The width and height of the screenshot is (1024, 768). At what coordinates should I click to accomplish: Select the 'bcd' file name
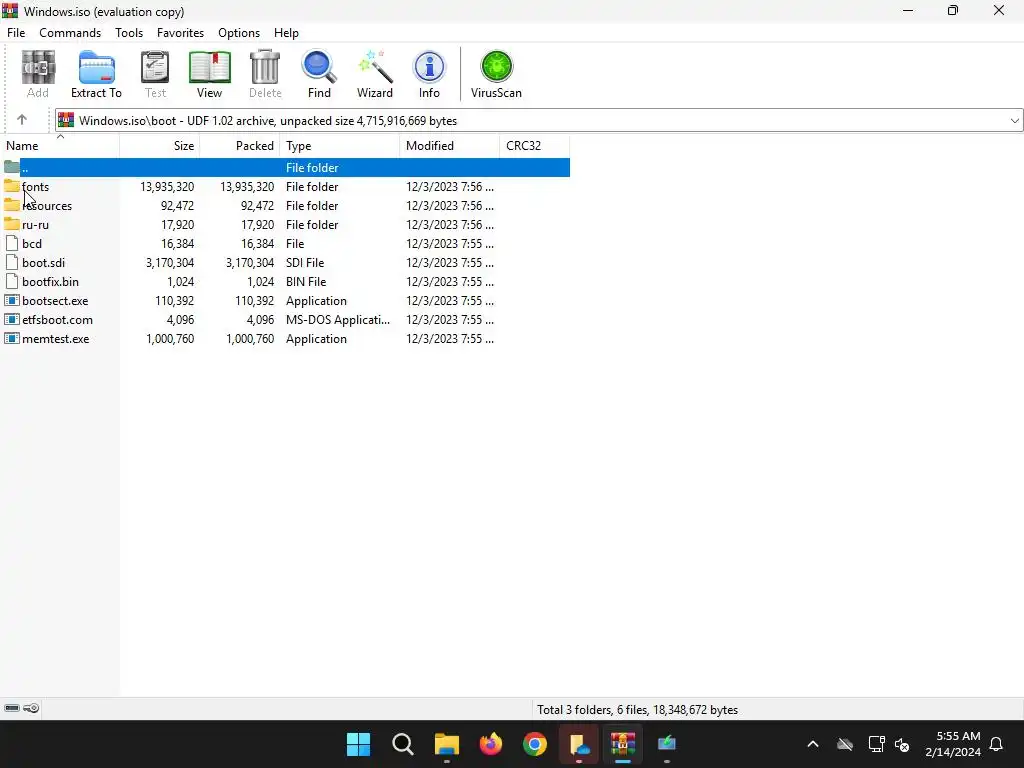32,244
